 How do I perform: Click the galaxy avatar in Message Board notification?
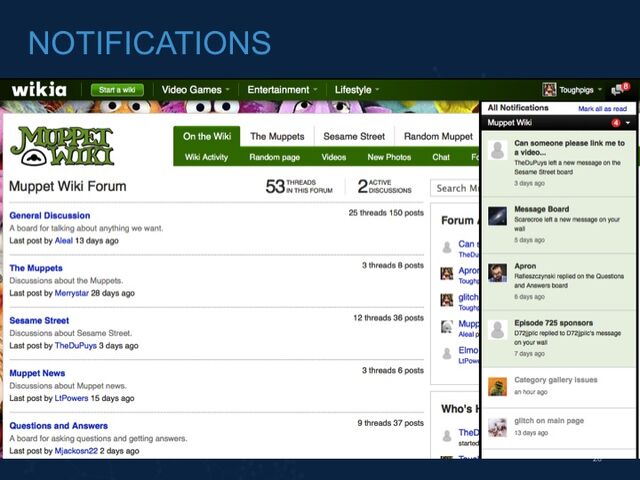(498, 216)
